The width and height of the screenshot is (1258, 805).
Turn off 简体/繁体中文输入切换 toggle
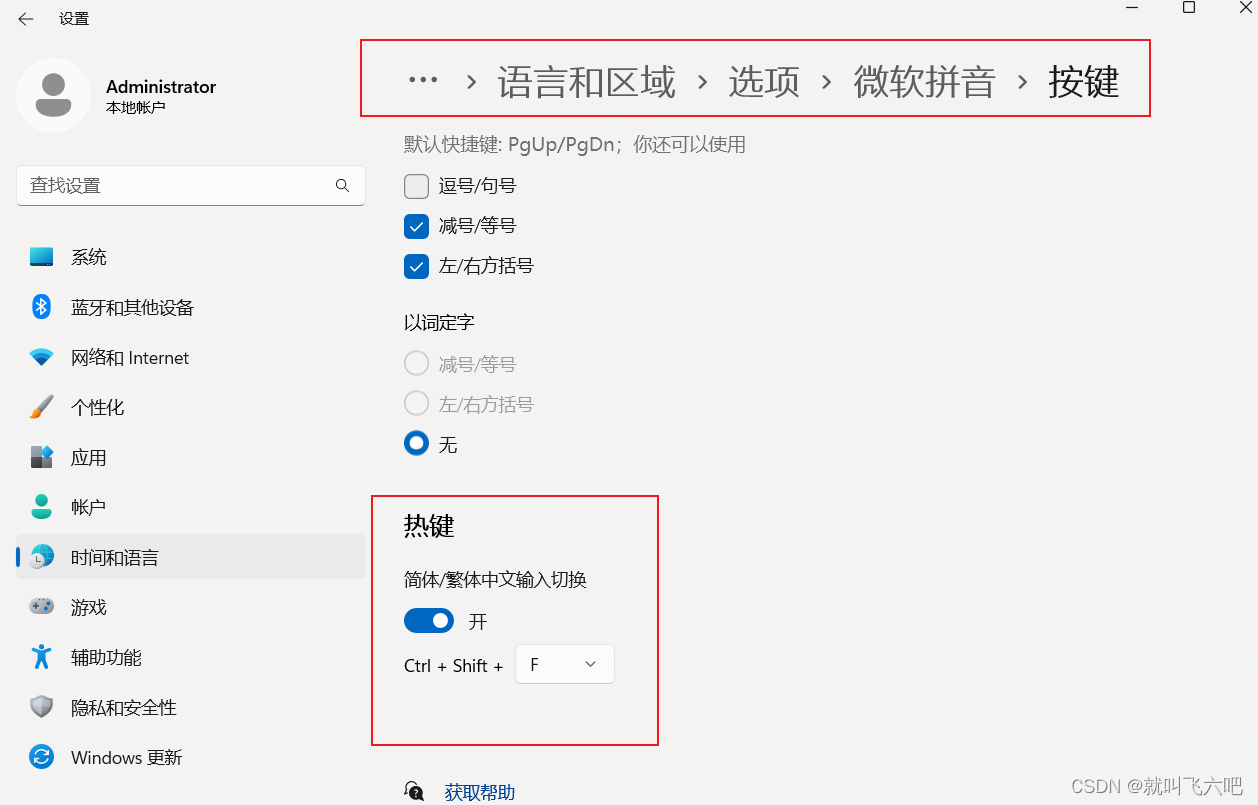[429, 621]
